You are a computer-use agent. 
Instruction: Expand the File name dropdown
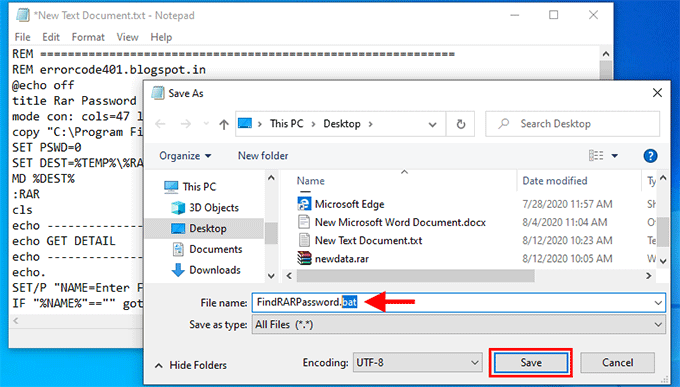coord(658,303)
